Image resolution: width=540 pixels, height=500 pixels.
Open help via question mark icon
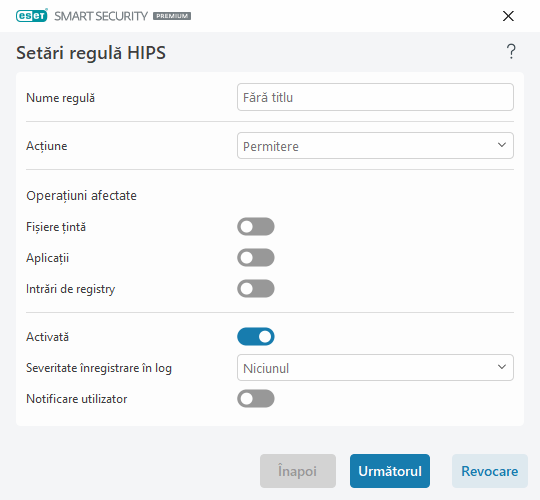(511, 52)
